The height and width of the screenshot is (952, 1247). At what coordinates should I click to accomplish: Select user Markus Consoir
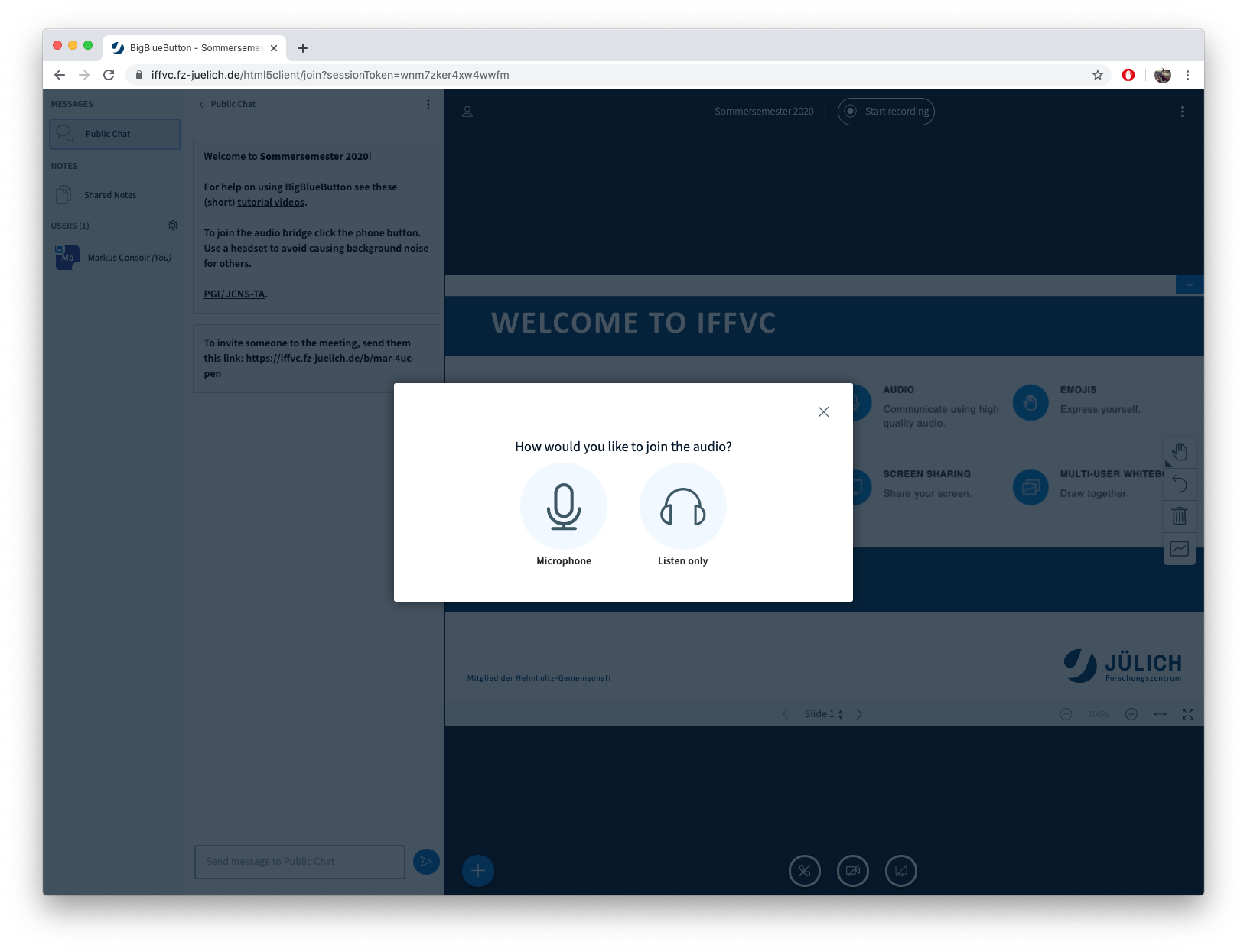[x=115, y=258]
